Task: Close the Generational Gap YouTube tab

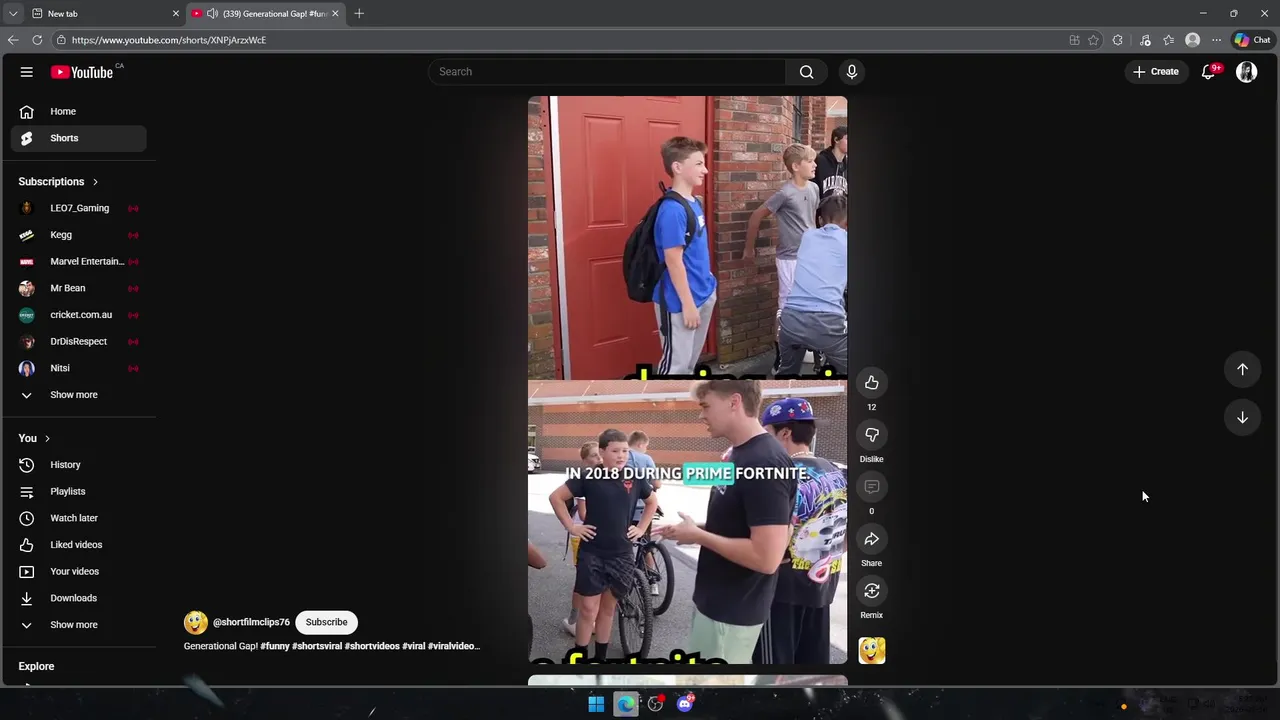Action: [x=335, y=14]
